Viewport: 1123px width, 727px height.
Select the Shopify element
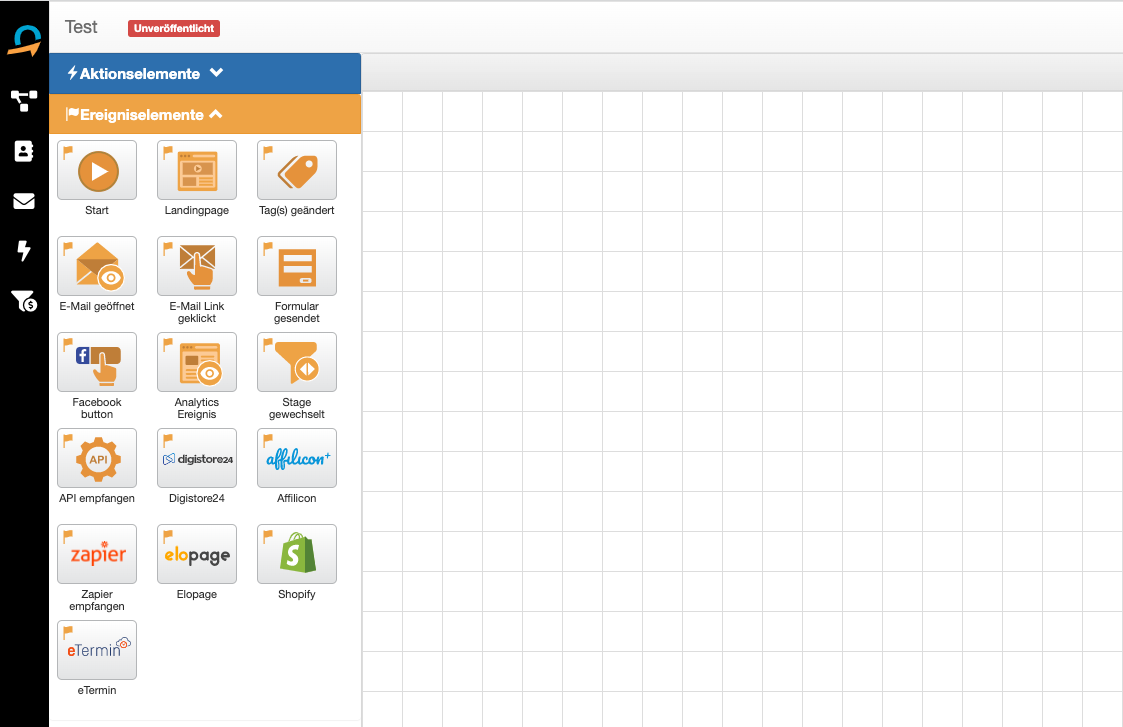(297, 554)
